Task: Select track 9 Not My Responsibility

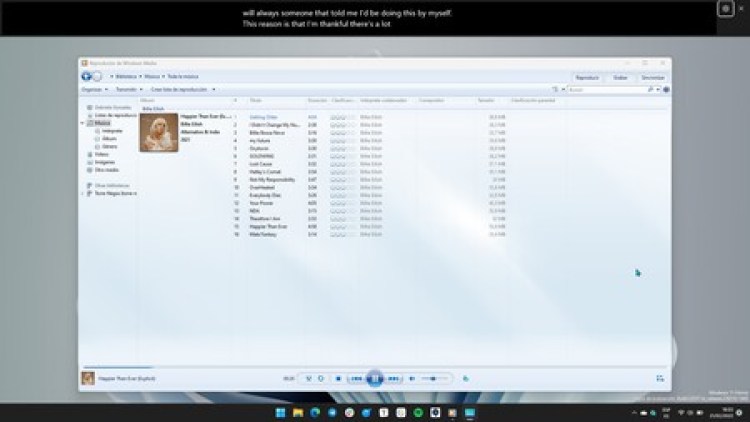Action: coord(272,180)
